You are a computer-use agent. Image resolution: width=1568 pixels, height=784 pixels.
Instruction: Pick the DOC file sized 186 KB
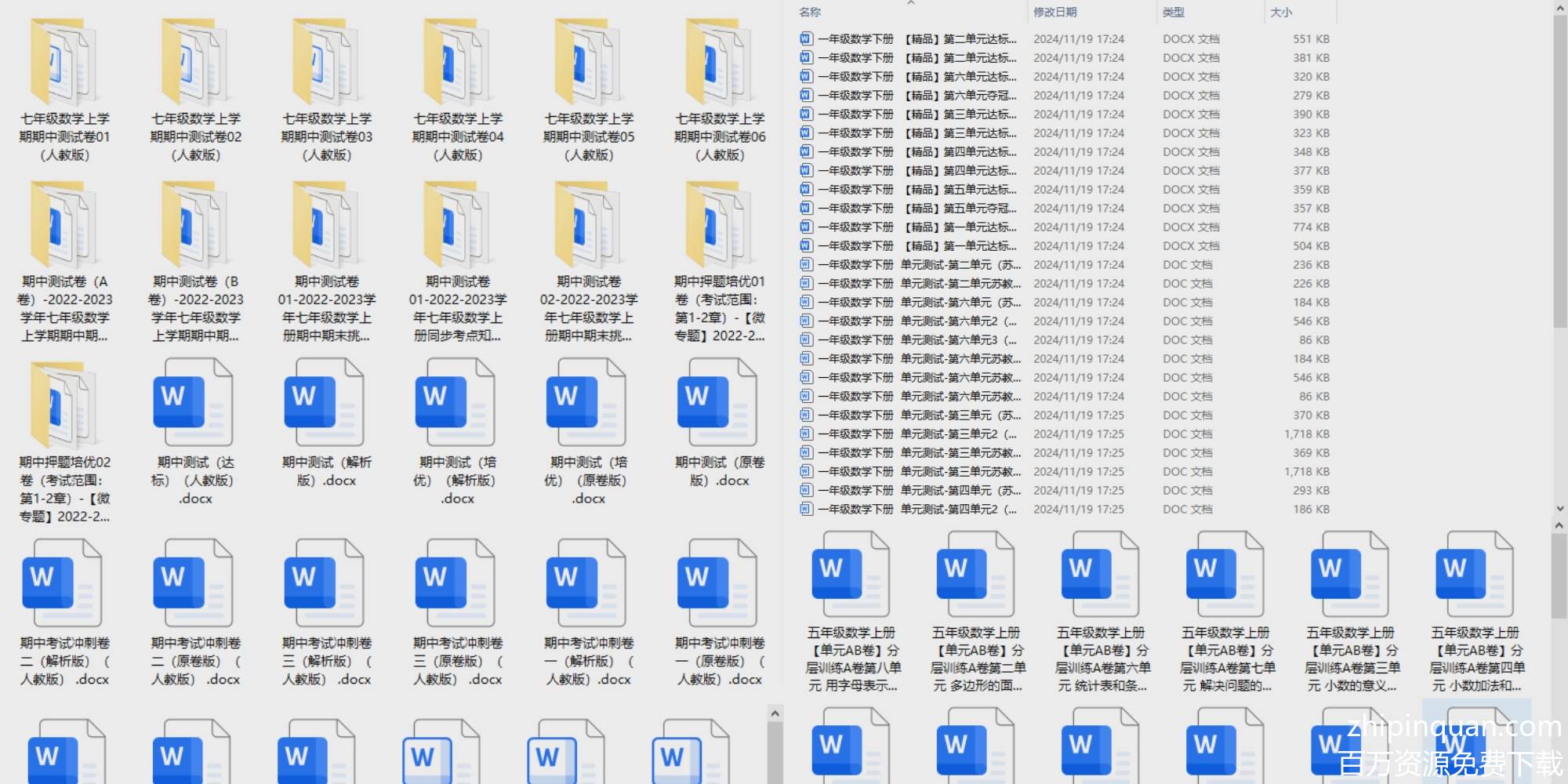click(1065, 510)
